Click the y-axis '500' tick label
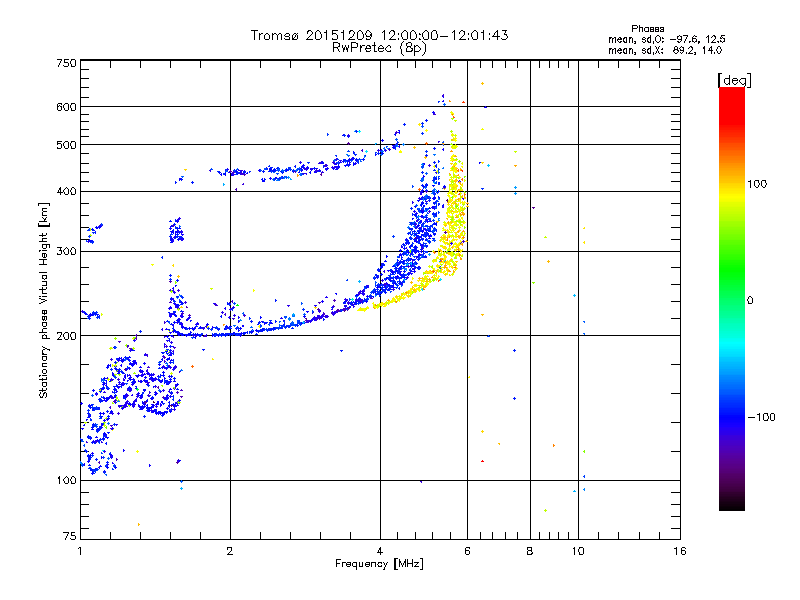 click(x=66, y=145)
